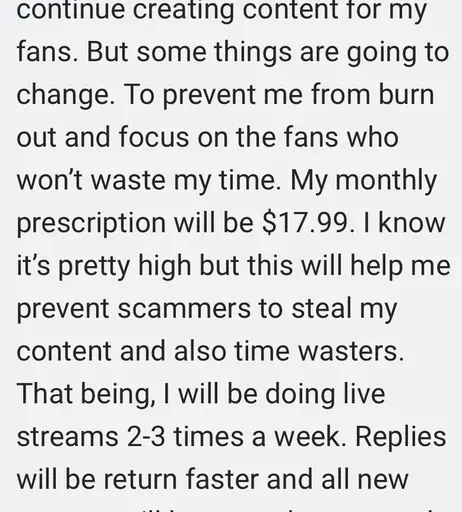
Task: Click the word 'burn' at line end
Action: pyautogui.click(x=406, y=94)
